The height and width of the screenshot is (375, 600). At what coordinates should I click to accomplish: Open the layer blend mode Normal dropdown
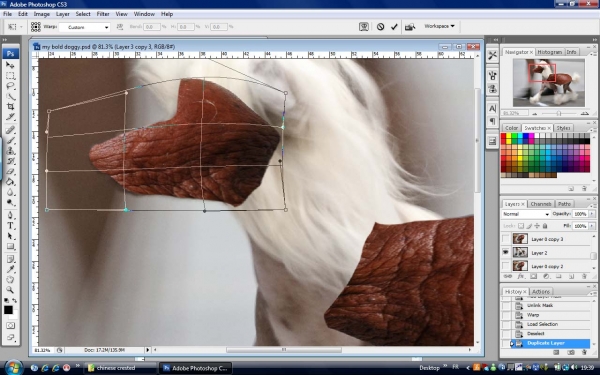coord(525,214)
